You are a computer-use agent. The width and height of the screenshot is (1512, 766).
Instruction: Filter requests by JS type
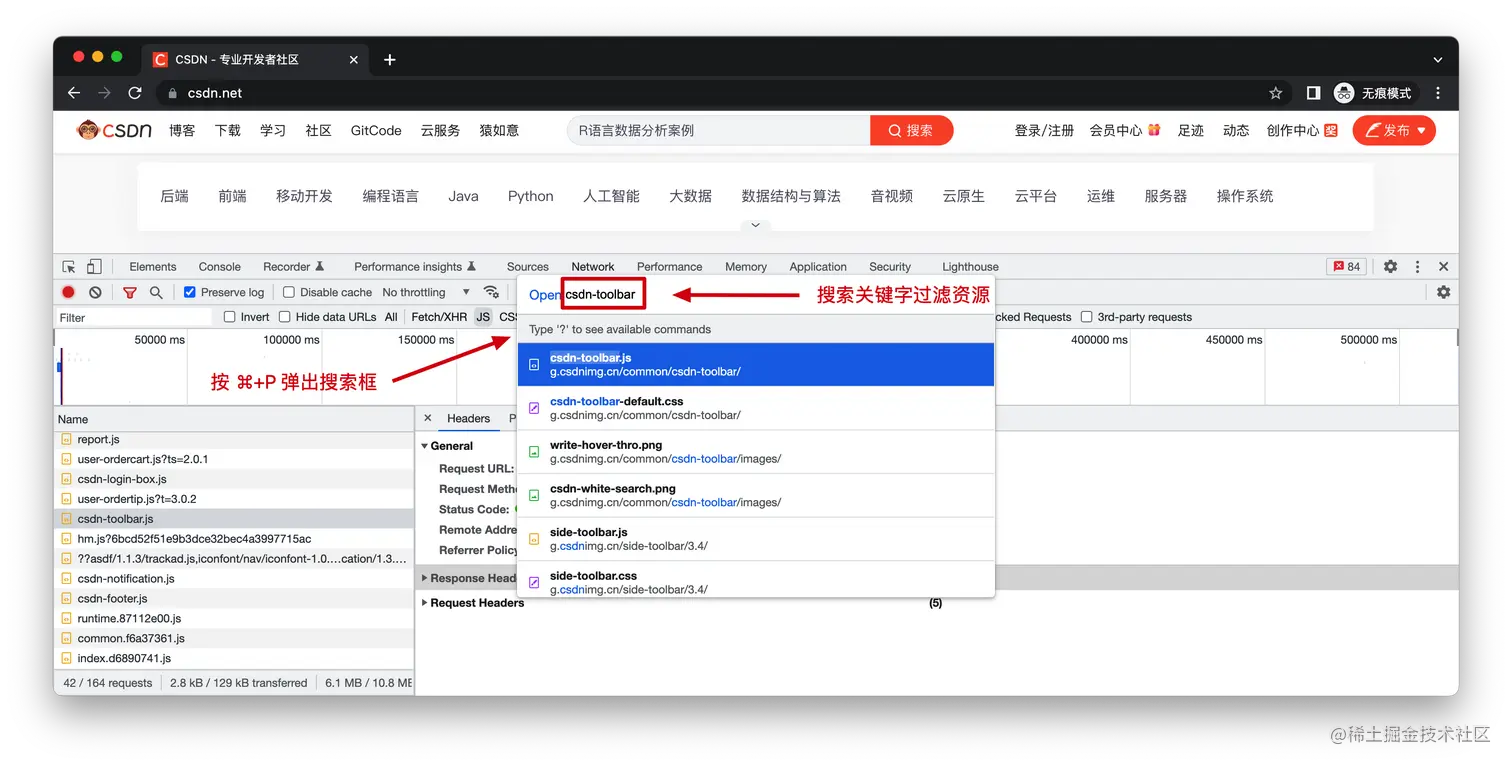point(483,317)
